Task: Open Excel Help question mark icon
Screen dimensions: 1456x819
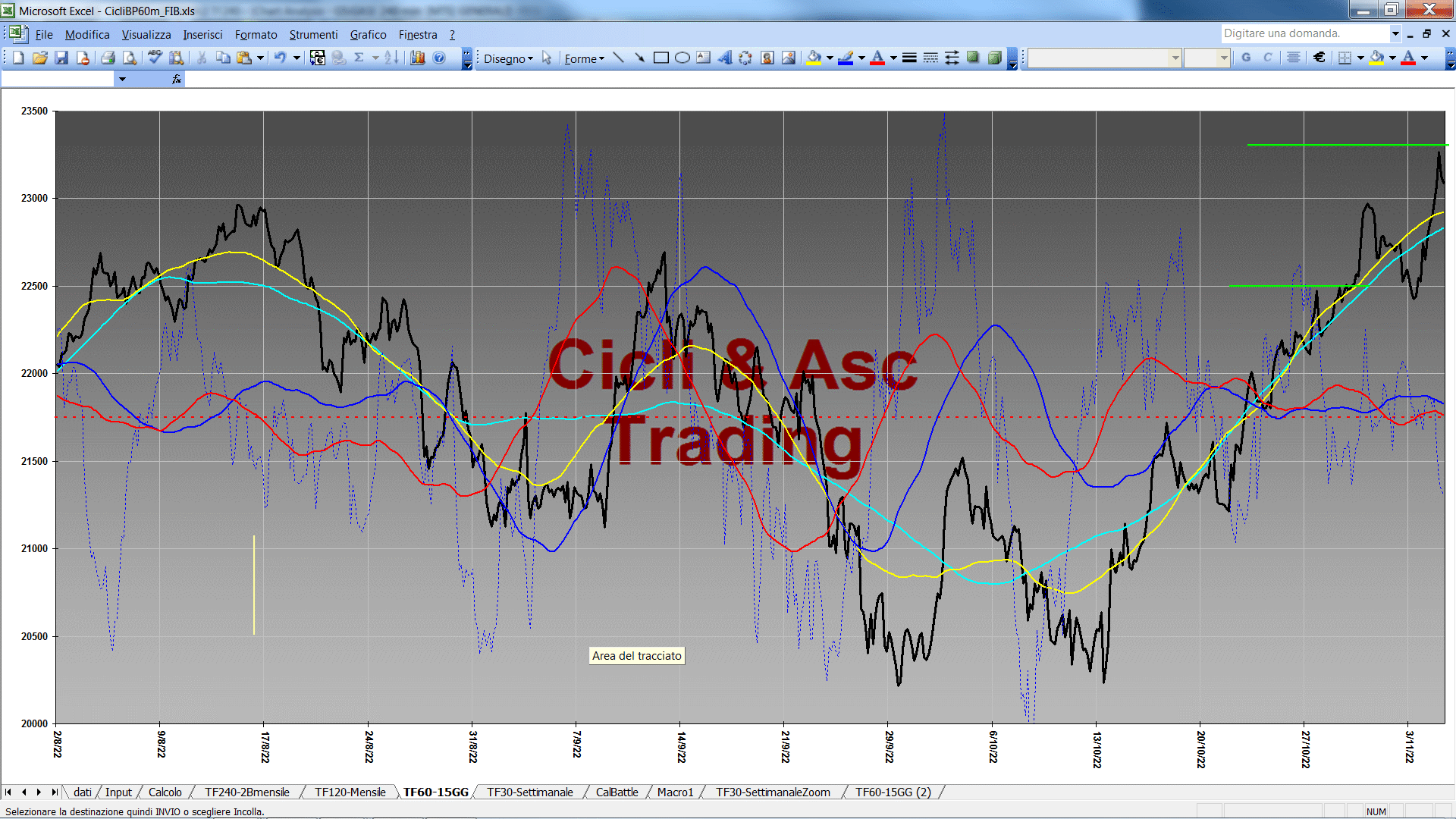Action: (x=439, y=58)
